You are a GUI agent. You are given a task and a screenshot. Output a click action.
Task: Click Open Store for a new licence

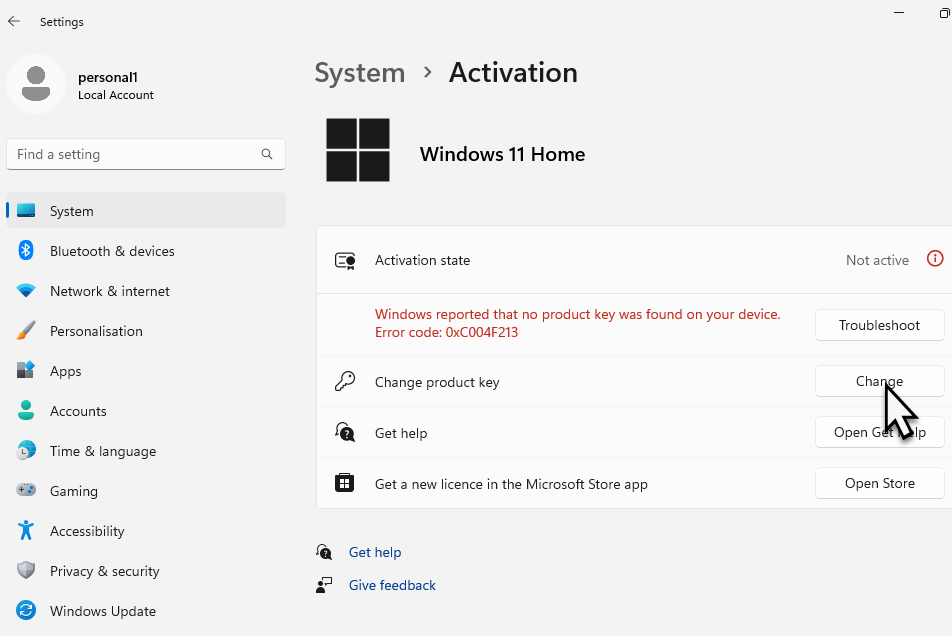point(879,483)
